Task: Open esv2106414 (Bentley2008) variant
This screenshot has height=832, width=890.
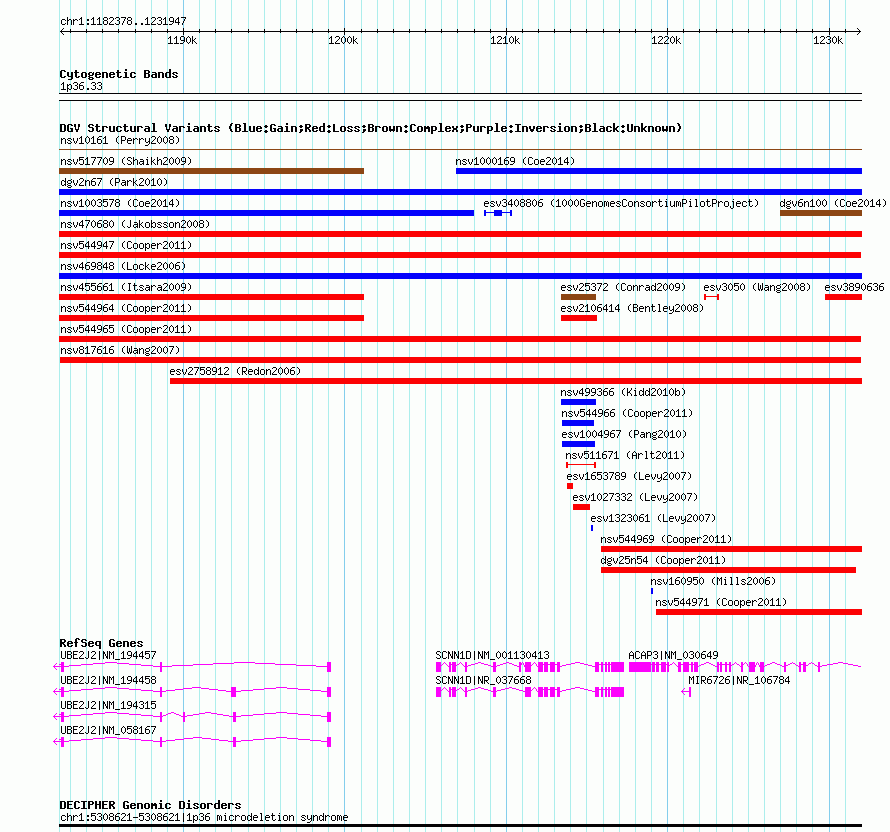Action: point(579,318)
